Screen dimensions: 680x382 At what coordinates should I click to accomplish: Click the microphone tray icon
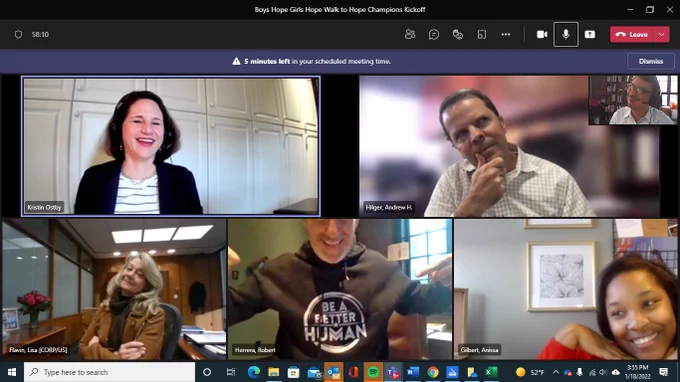point(579,372)
